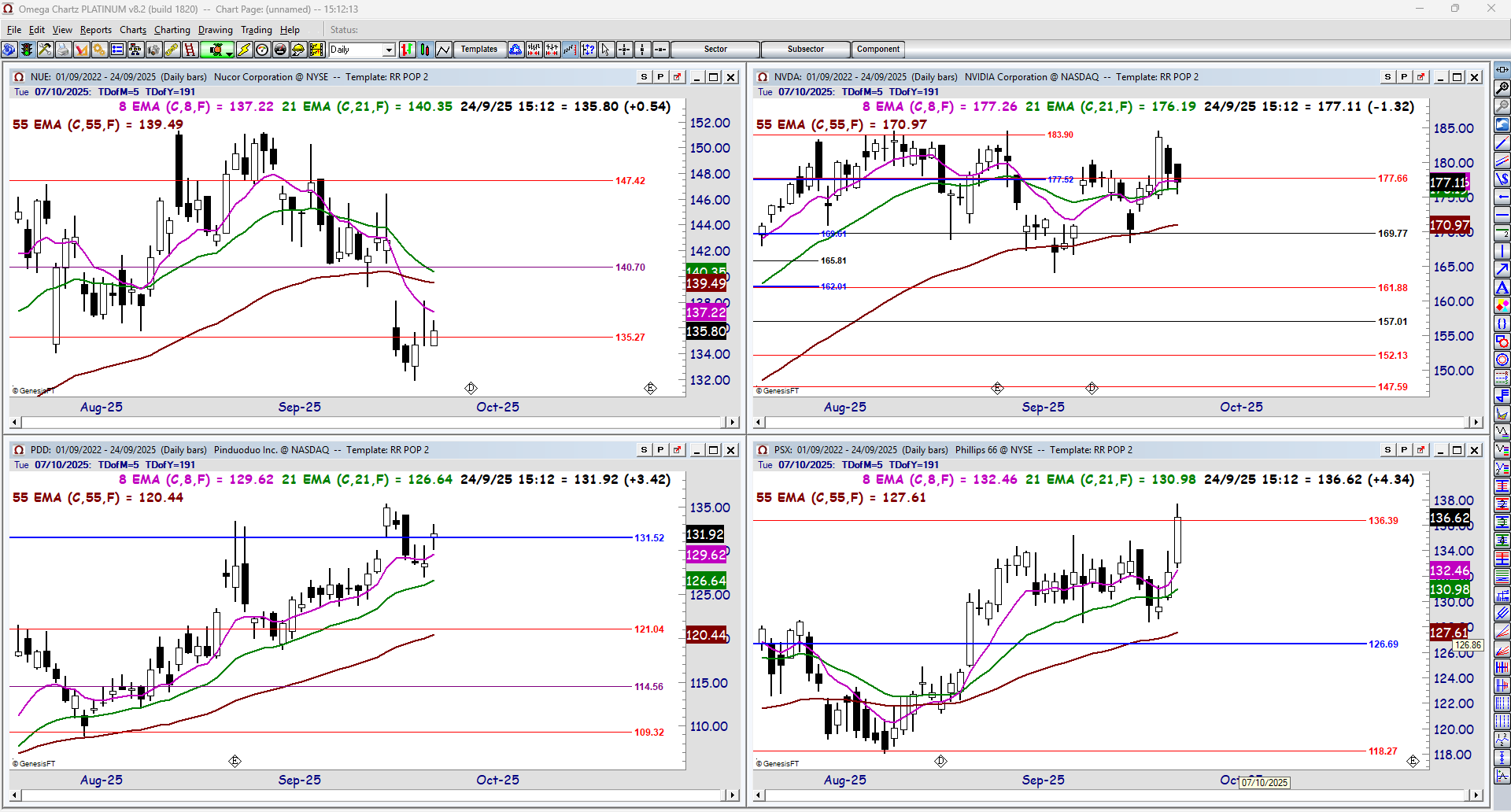Select the vertical line drawing tool
1511x812 pixels.
coord(1502,251)
